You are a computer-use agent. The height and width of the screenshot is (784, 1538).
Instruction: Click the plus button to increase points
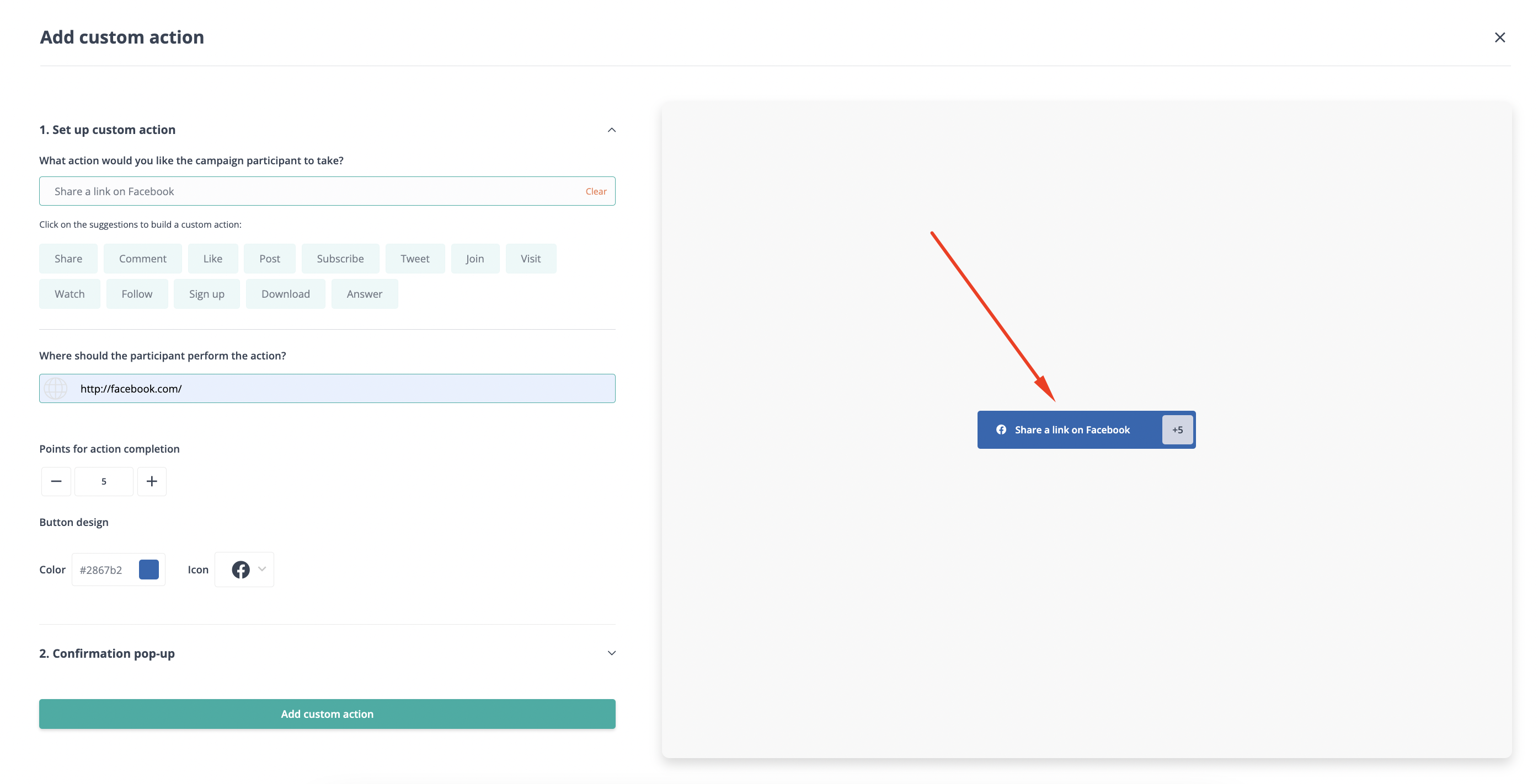click(x=152, y=481)
